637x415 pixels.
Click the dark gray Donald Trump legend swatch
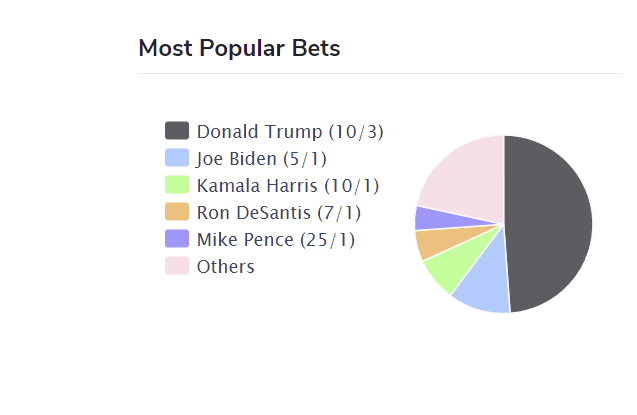point(177,131)
